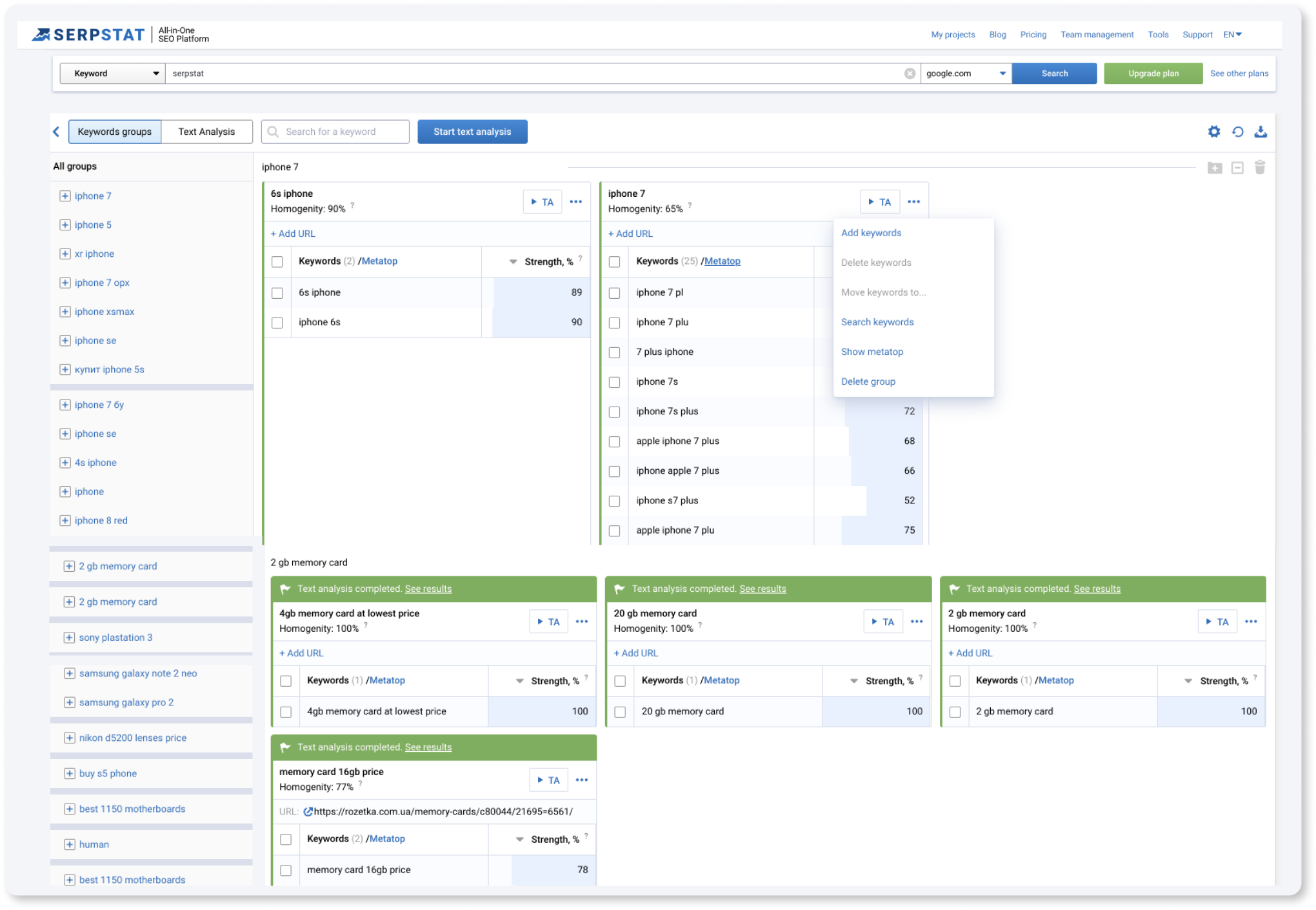This screenshot has height=910, width=1316.
Task: Select the Keywords groups tab
Action: 115,132
